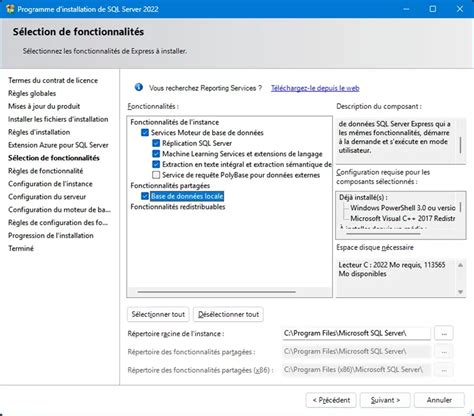The height and width of the screenshot is (416, 474).
Task: Click Désélectionner tout button
Action: tap(228, 314)
